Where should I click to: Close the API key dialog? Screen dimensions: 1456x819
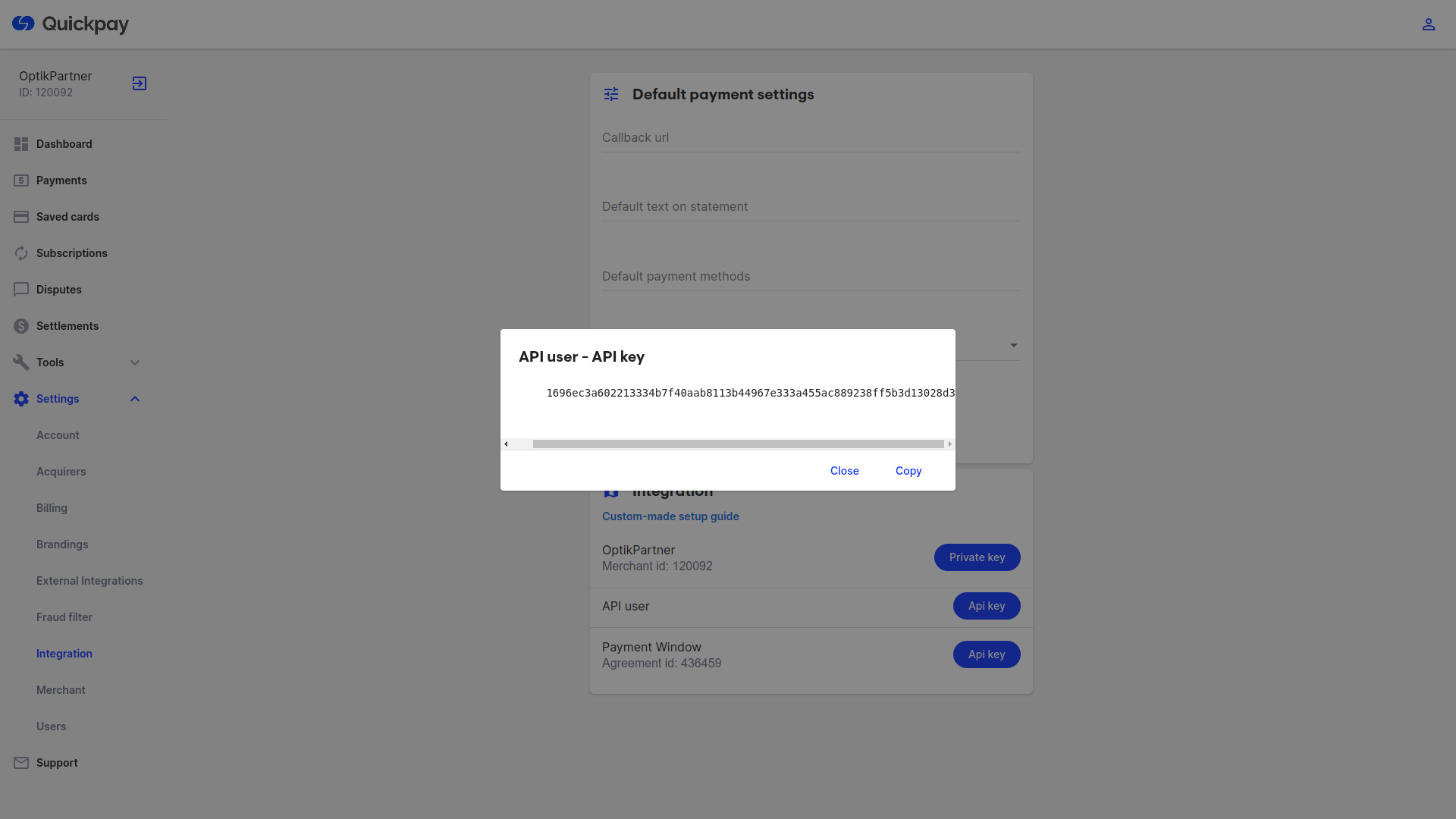pyautogui.click(x=844, y=471)
